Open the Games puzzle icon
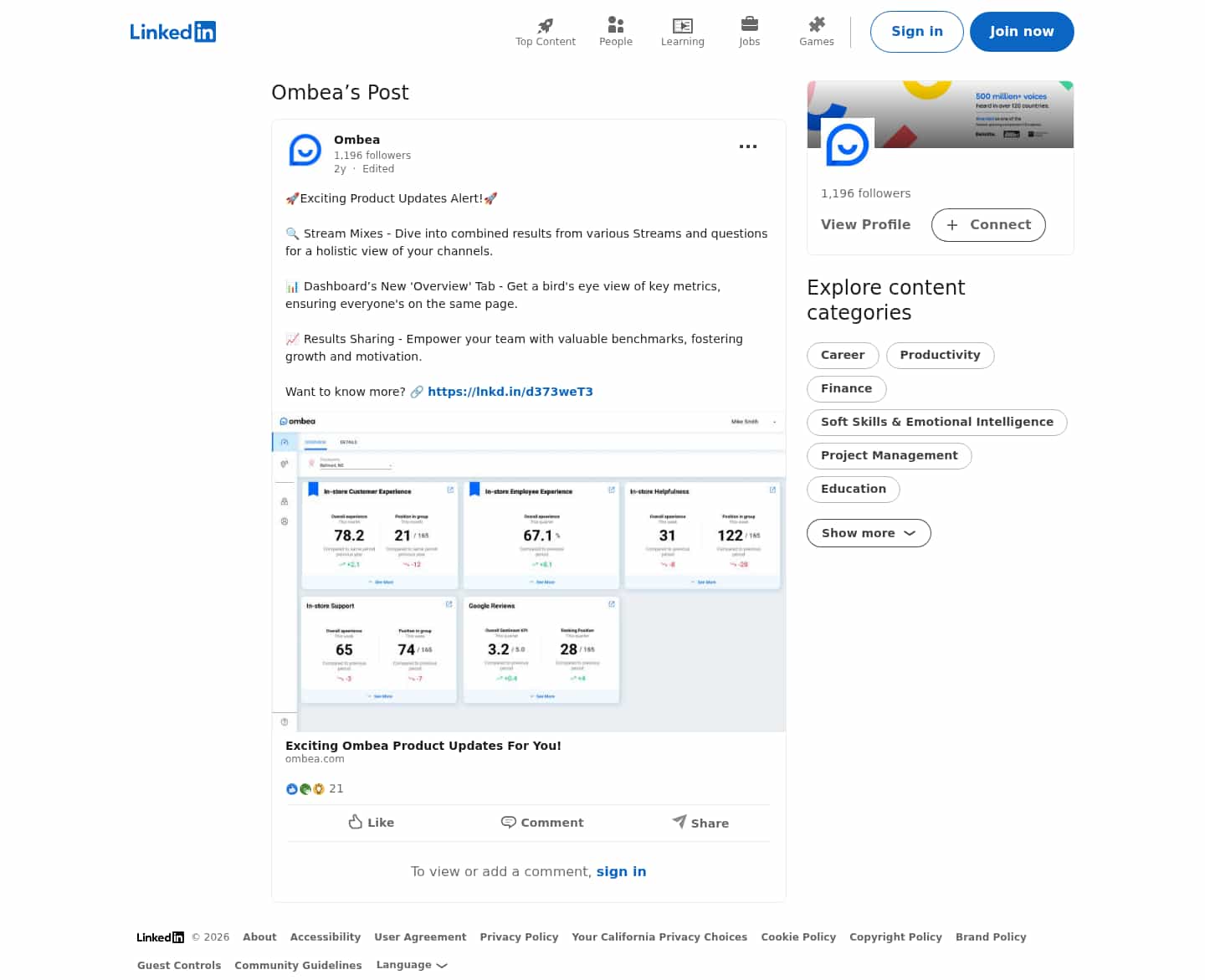This screenshot has width=1205, height=980. click(817, 24)
